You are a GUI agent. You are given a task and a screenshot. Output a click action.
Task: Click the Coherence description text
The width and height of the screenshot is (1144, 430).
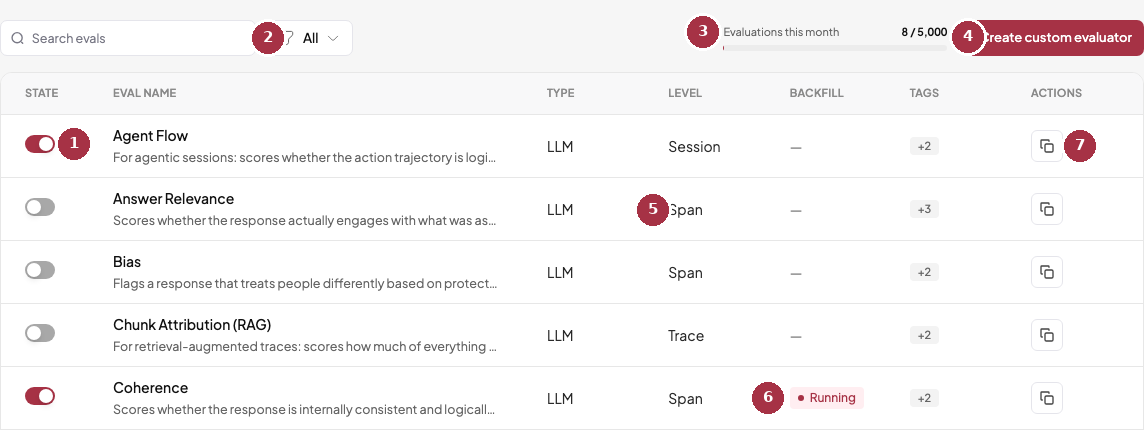pos(305,409)
